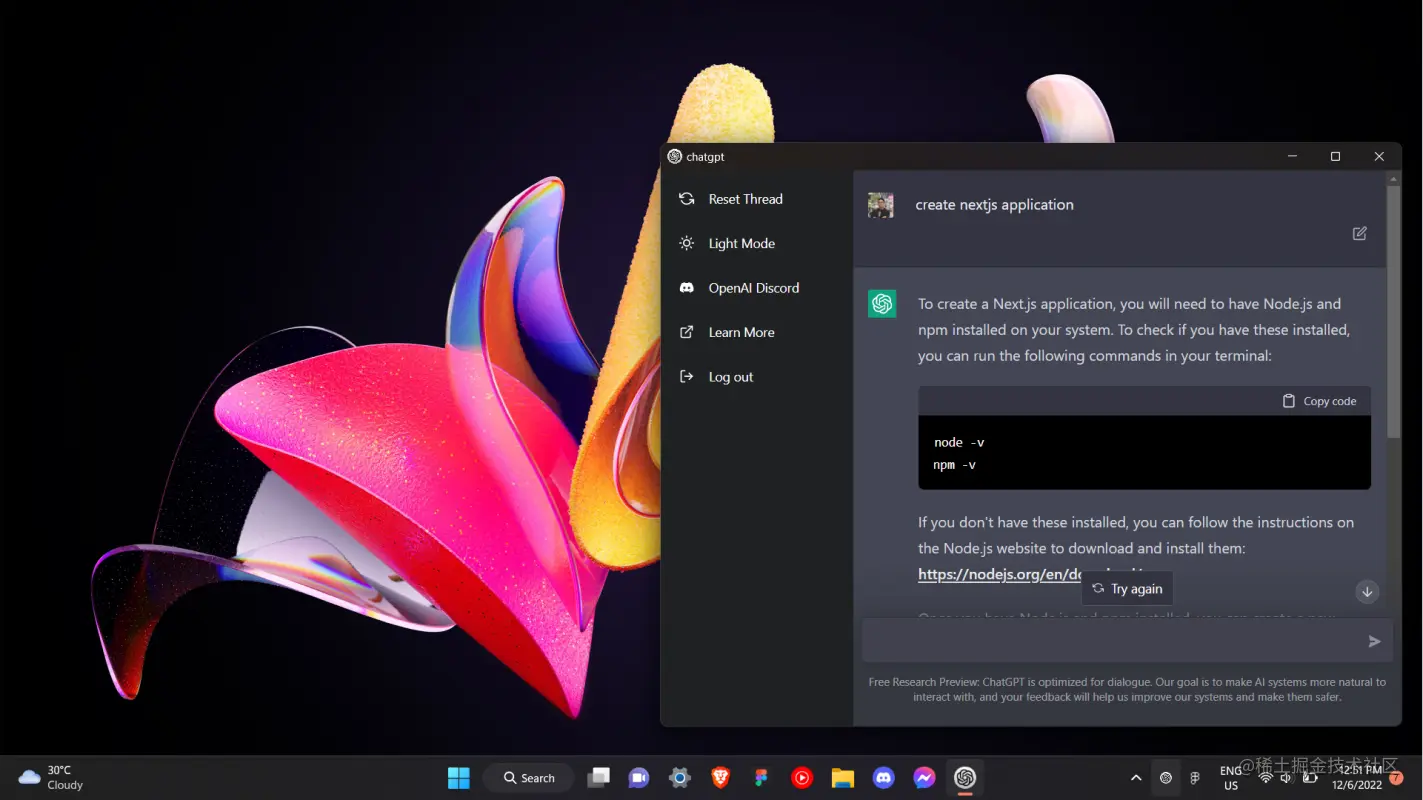Viewport: 1423px width, 800px height.
Task: Open Settings from the taskbar gear
Action: (x=680, y=778)
